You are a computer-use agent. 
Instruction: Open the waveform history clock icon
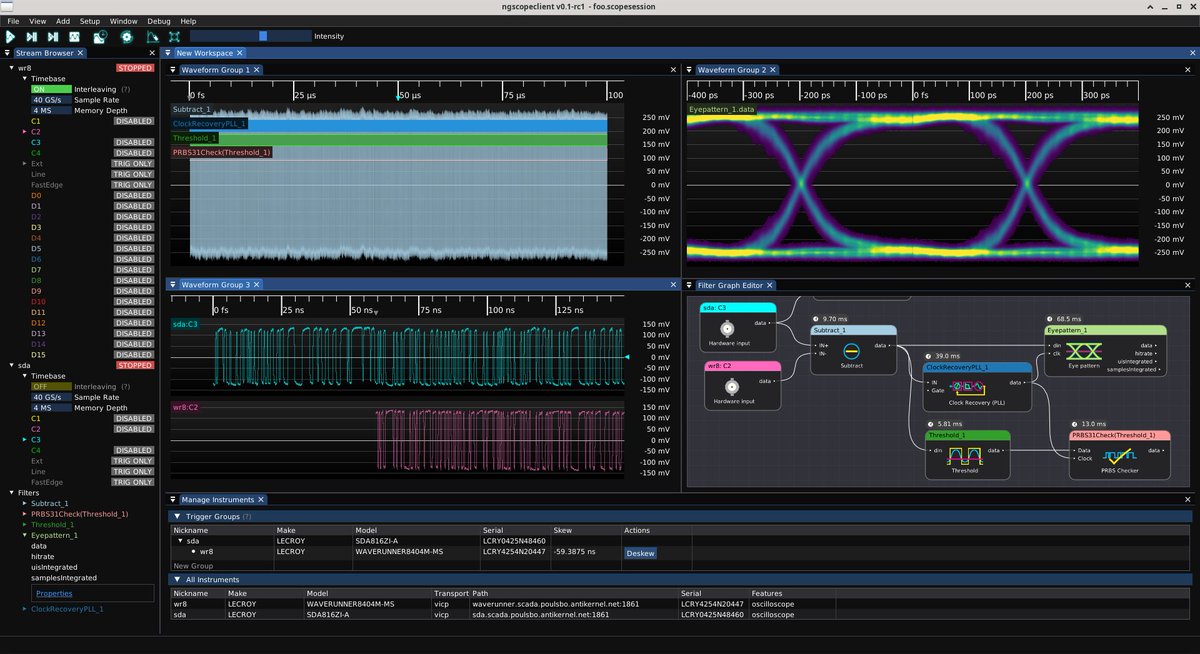[99, 36]
